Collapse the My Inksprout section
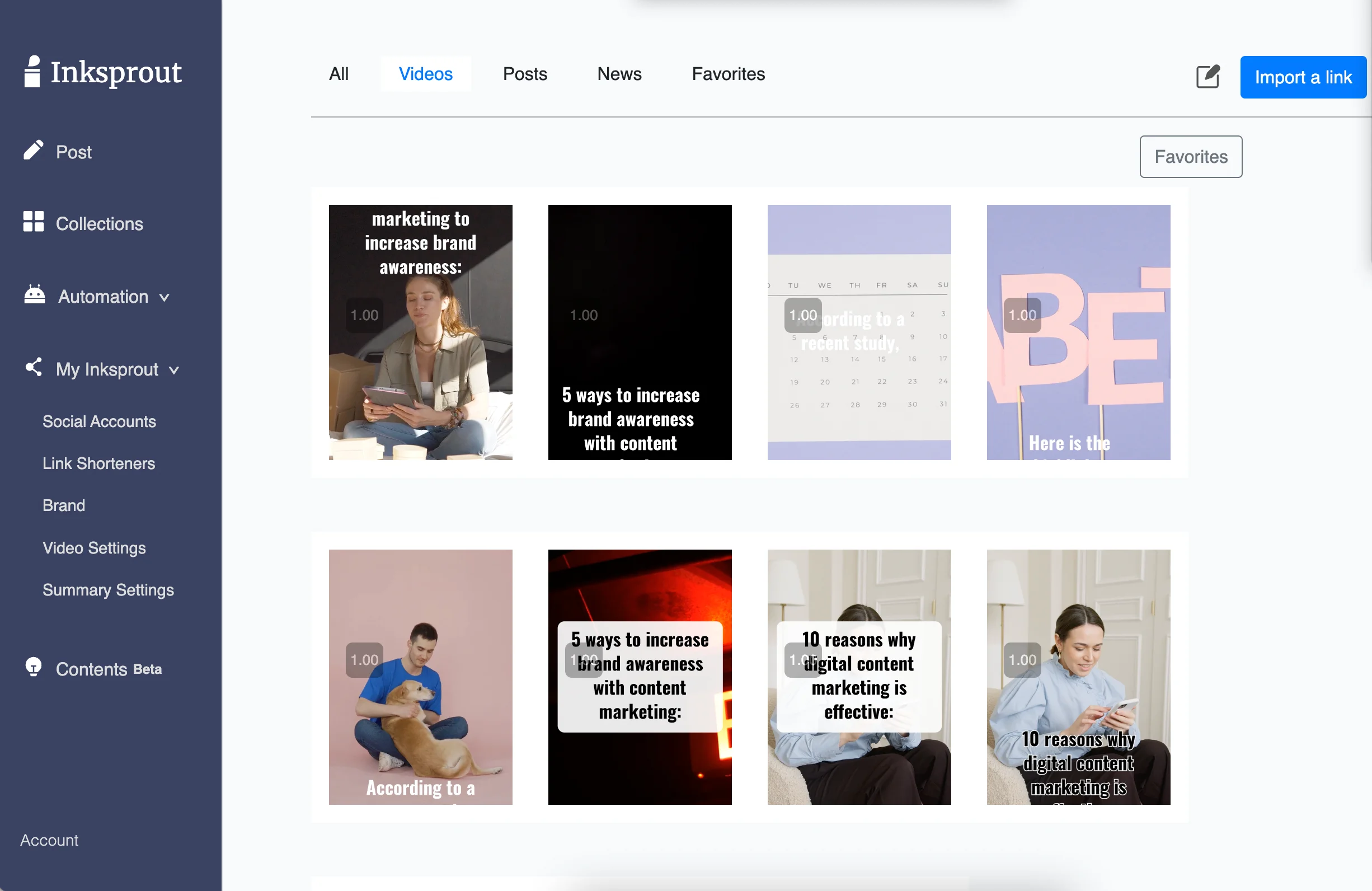Screen dimensions: 1372x891 point(174,371)
